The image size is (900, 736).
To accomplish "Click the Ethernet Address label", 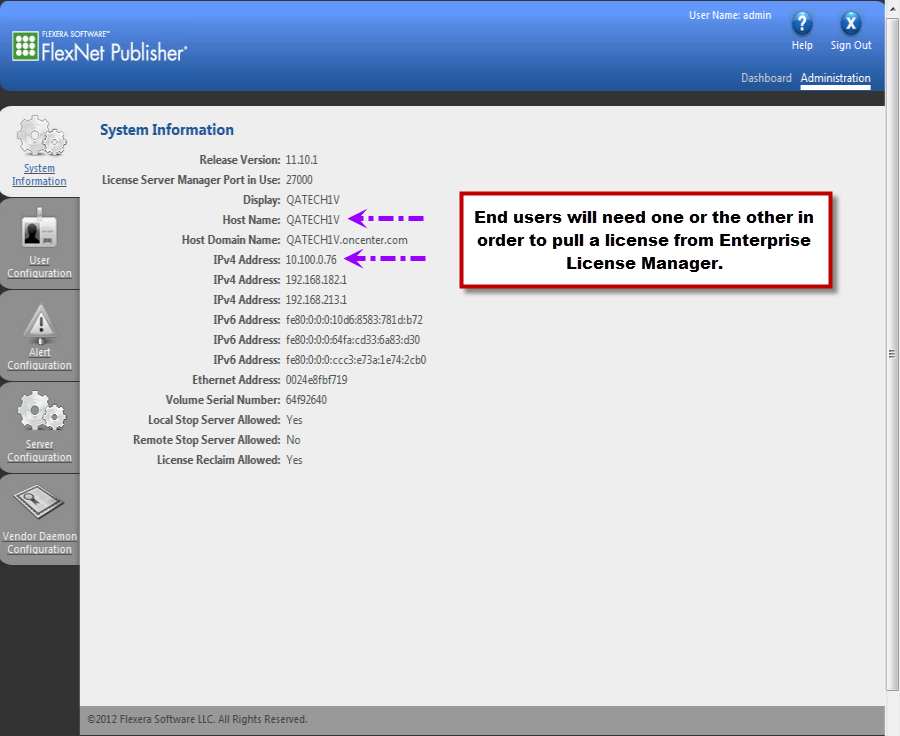I will click(x=236, y=380).
